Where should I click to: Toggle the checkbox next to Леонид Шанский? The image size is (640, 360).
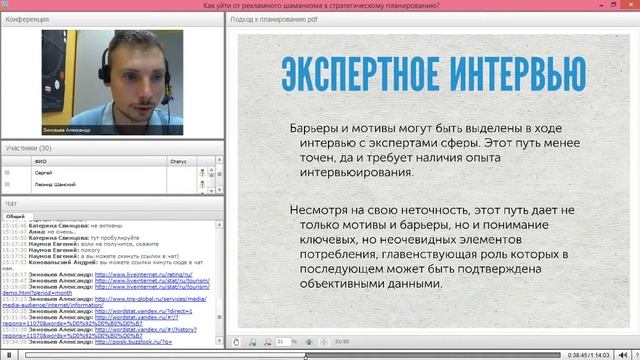[x=7, y=184]
